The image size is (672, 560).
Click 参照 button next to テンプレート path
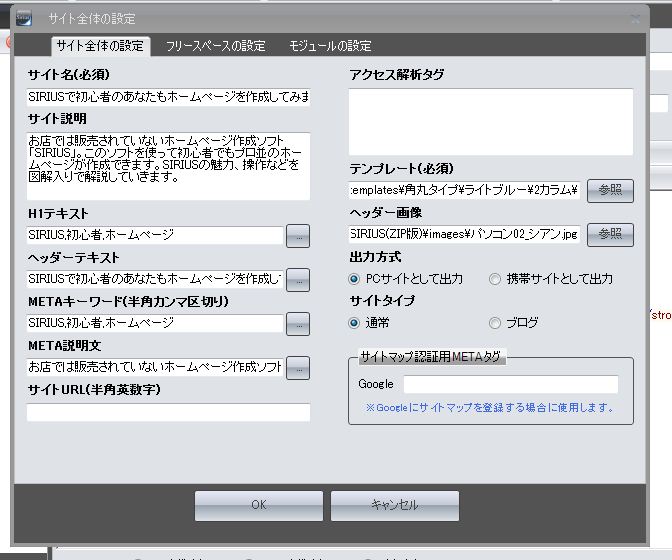[x=610, y=191]
